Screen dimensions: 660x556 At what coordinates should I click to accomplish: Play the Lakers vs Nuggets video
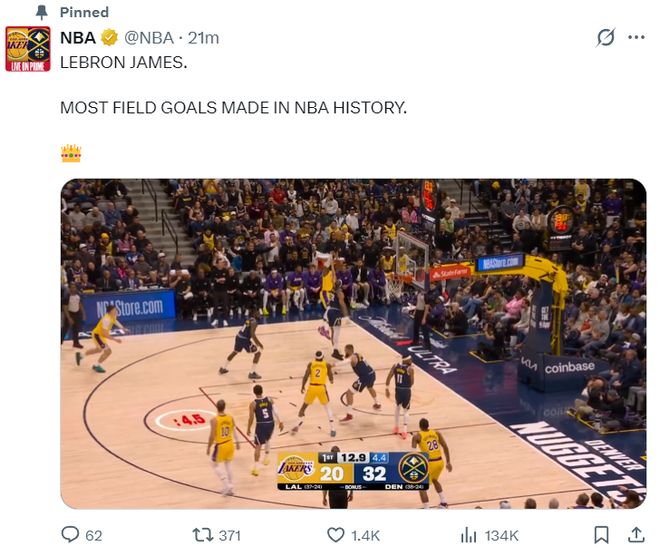tap(353, 343)
